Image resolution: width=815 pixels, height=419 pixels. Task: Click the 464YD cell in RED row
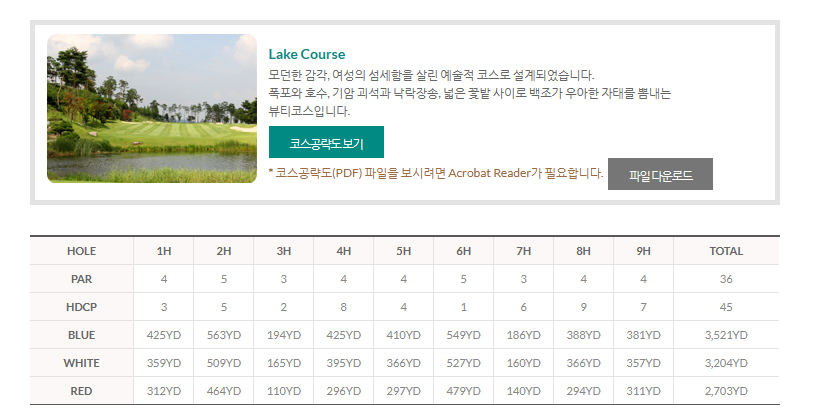pyautogui.click(x=224, y=391)
